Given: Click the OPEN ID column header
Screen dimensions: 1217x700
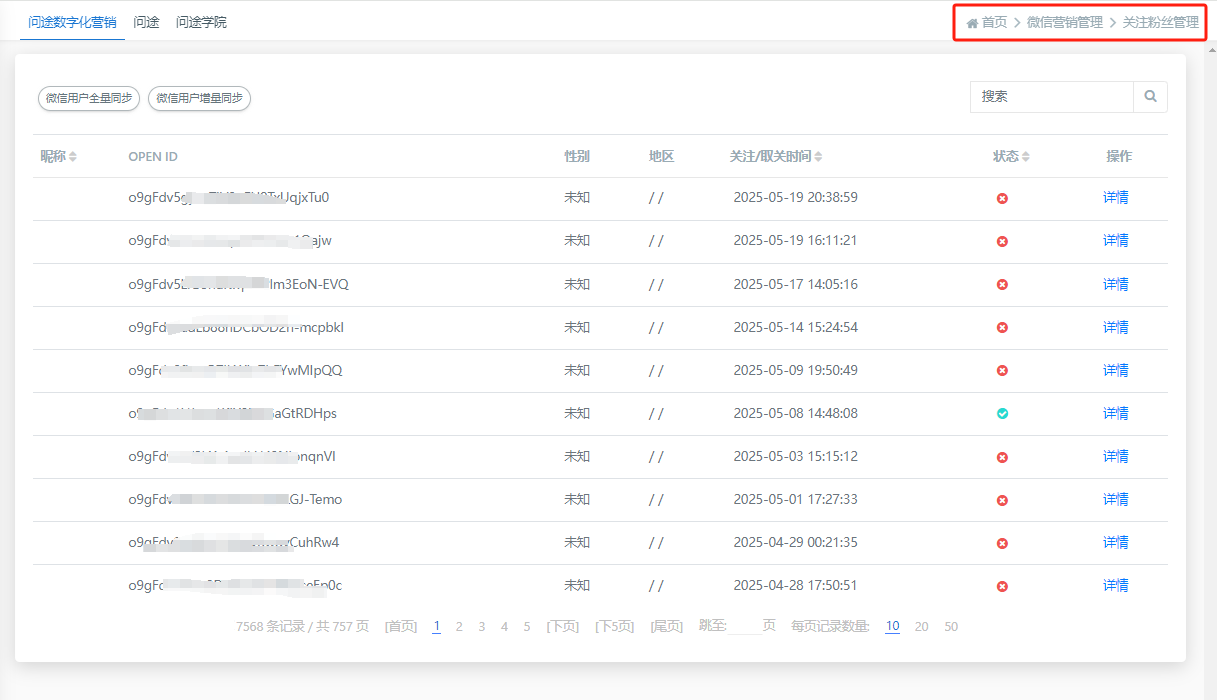Looking at the screenshot, I should 153,157.
